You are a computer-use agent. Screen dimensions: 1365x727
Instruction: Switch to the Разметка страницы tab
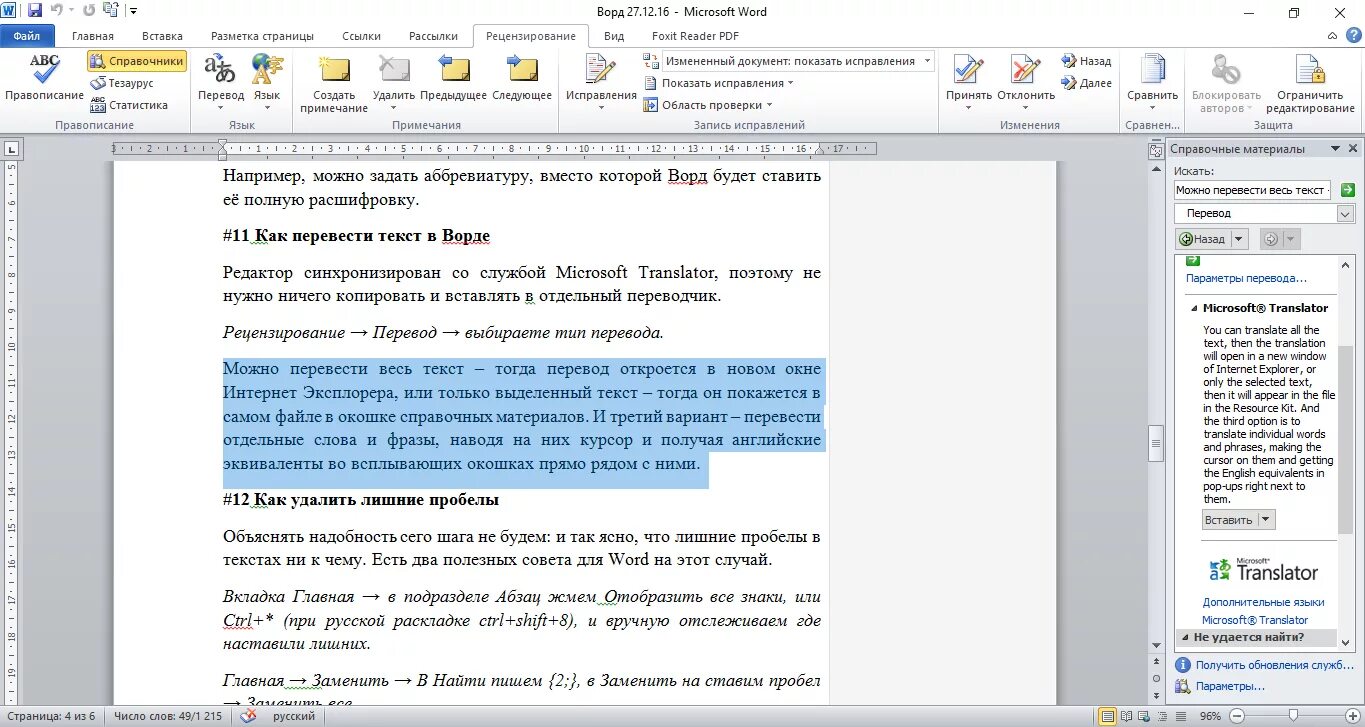pos(262,36)
